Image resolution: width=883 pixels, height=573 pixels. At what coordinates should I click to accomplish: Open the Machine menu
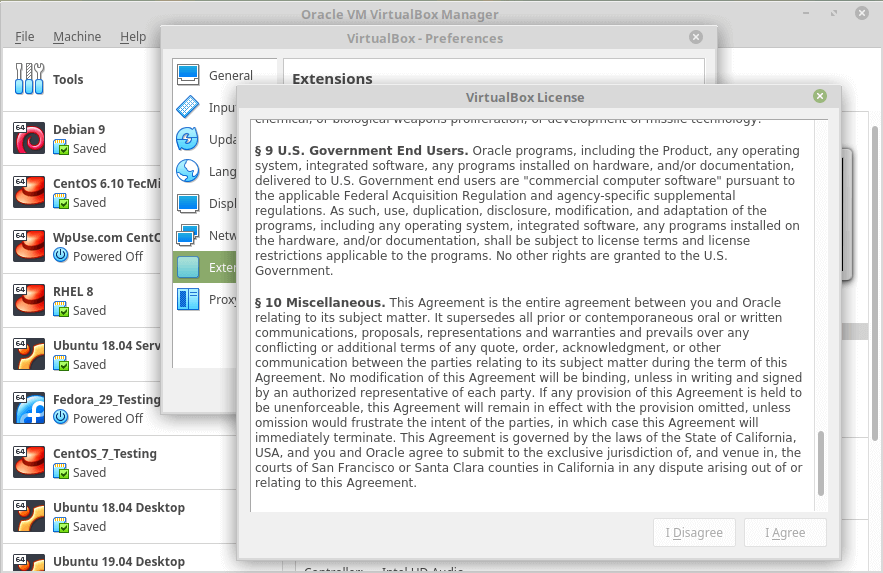77,37
